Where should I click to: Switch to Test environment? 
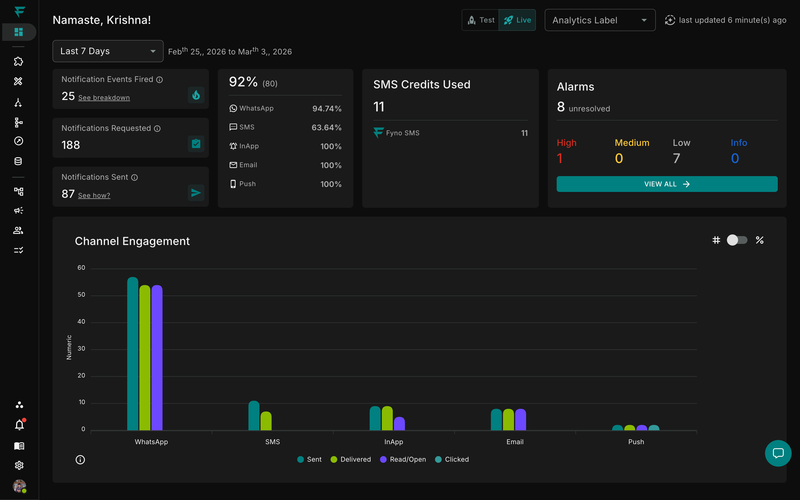tap(480, 20)
